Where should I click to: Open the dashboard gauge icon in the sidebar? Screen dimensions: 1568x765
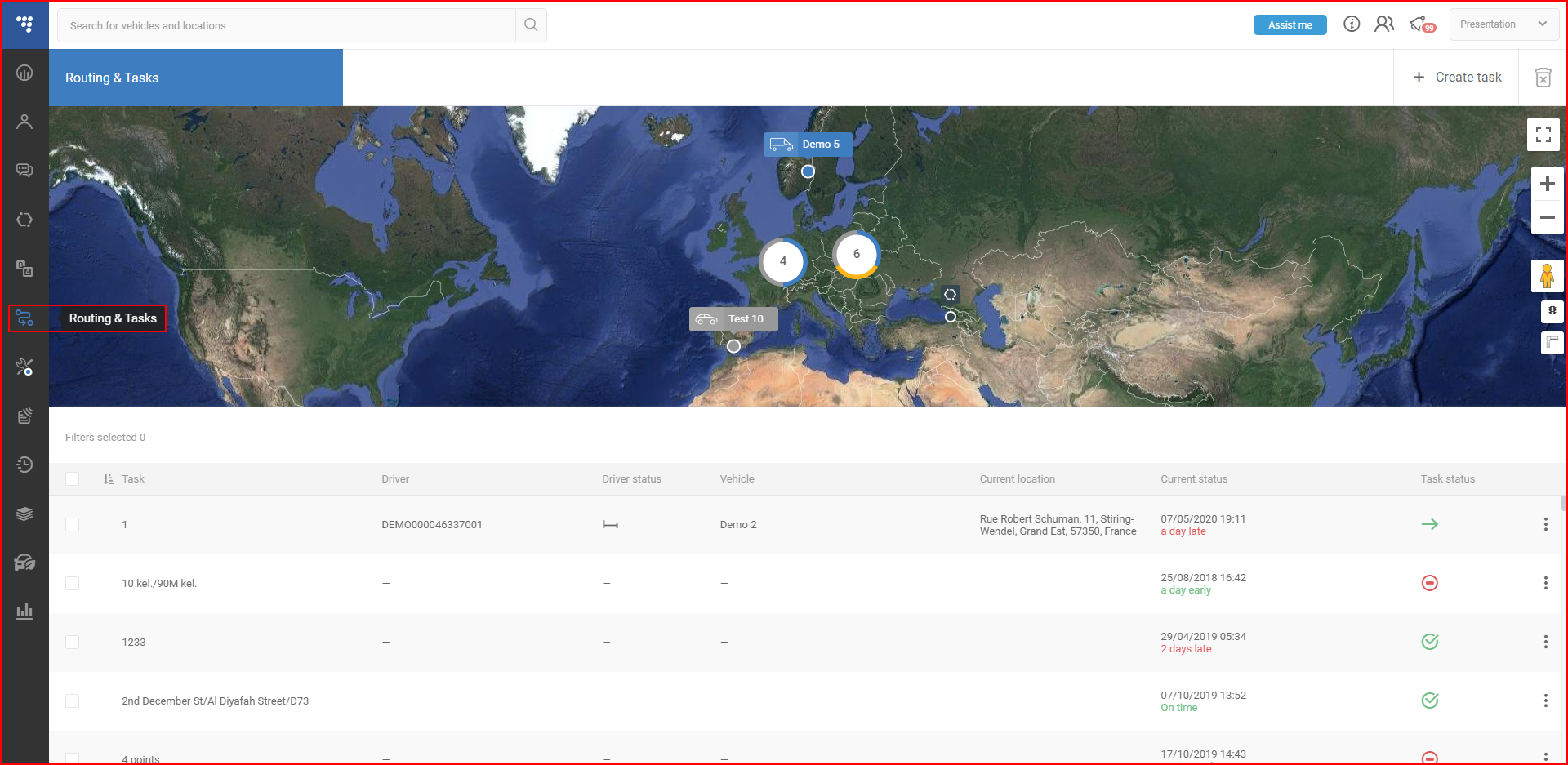point(24,73)
